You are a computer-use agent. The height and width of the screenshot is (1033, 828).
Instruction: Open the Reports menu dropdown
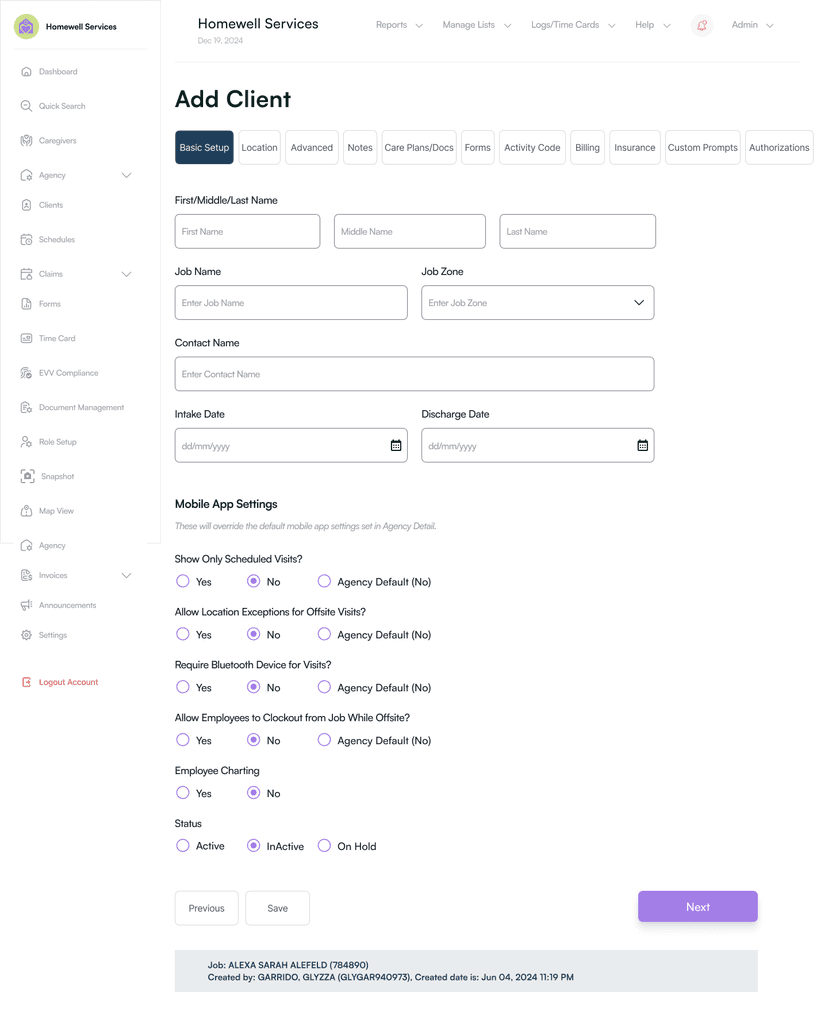(x=399, y=25)
